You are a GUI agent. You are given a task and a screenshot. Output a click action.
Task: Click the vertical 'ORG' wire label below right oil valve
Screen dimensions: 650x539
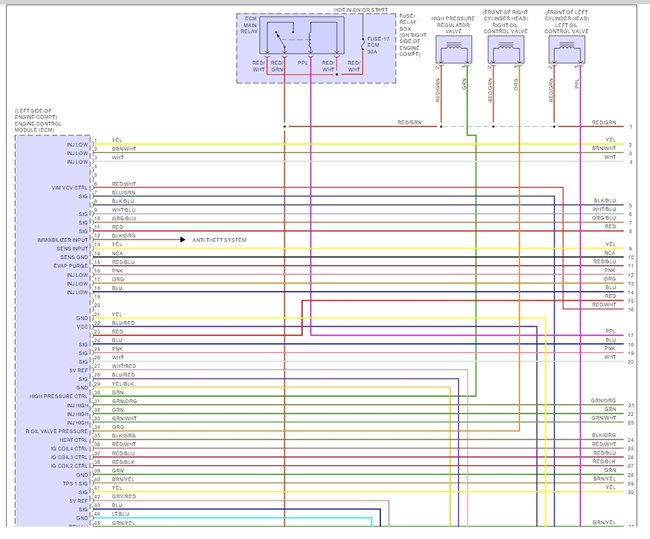[x=516, y=85]
